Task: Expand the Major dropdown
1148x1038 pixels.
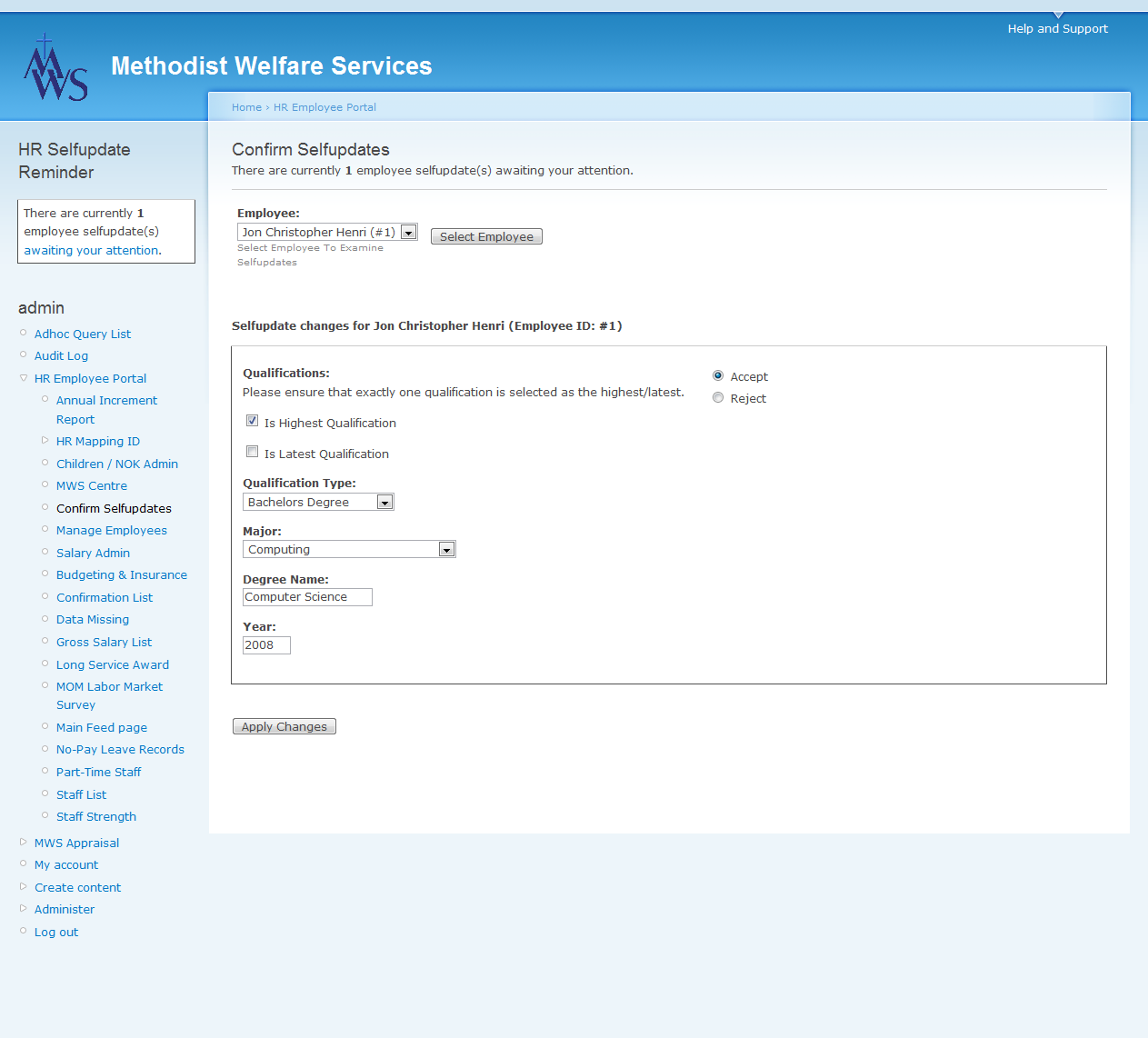Action: coord(349,549)
